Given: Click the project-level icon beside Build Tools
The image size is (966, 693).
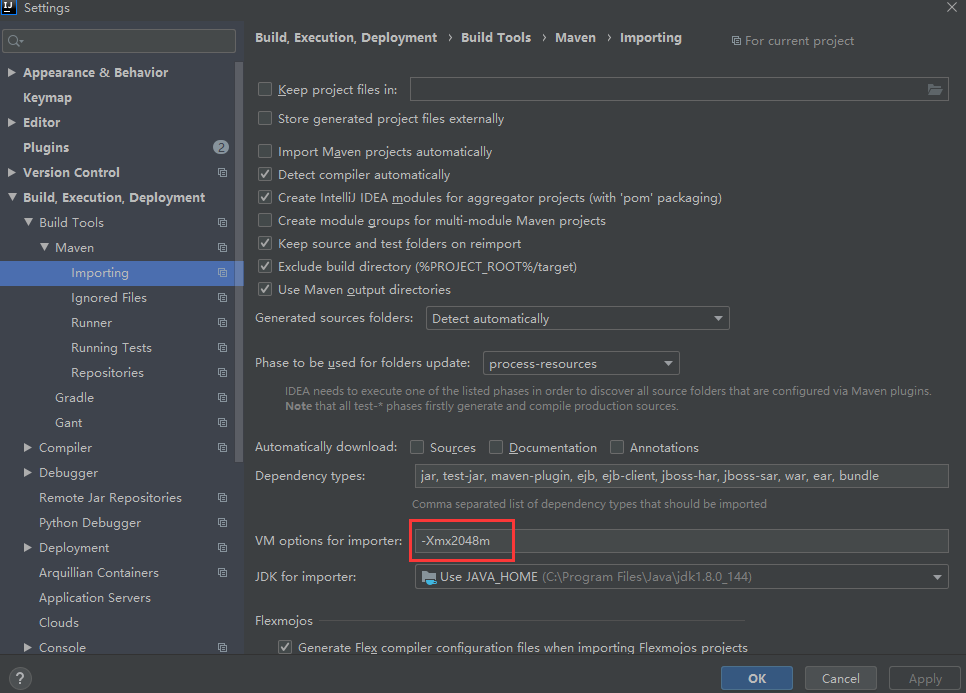Looking at the screenshot, I should point(222,222).
